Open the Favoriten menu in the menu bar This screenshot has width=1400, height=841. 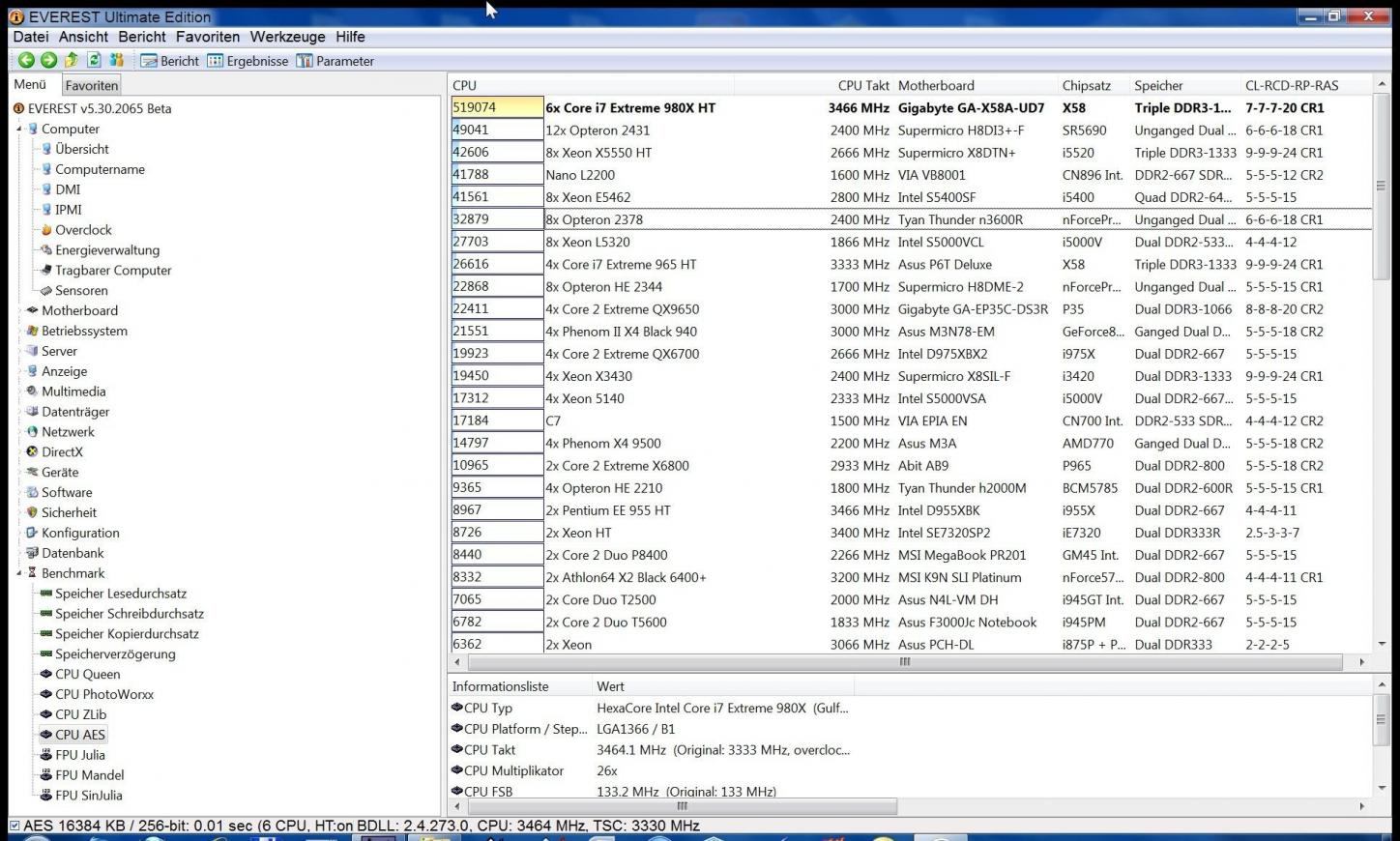[x=208, y=37]
